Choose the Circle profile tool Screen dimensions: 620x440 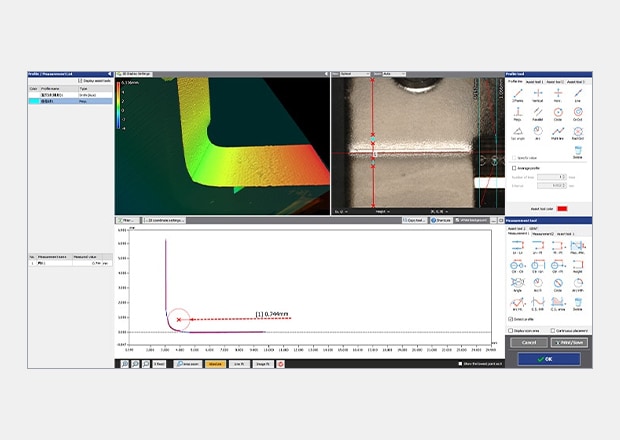[558, 112]
